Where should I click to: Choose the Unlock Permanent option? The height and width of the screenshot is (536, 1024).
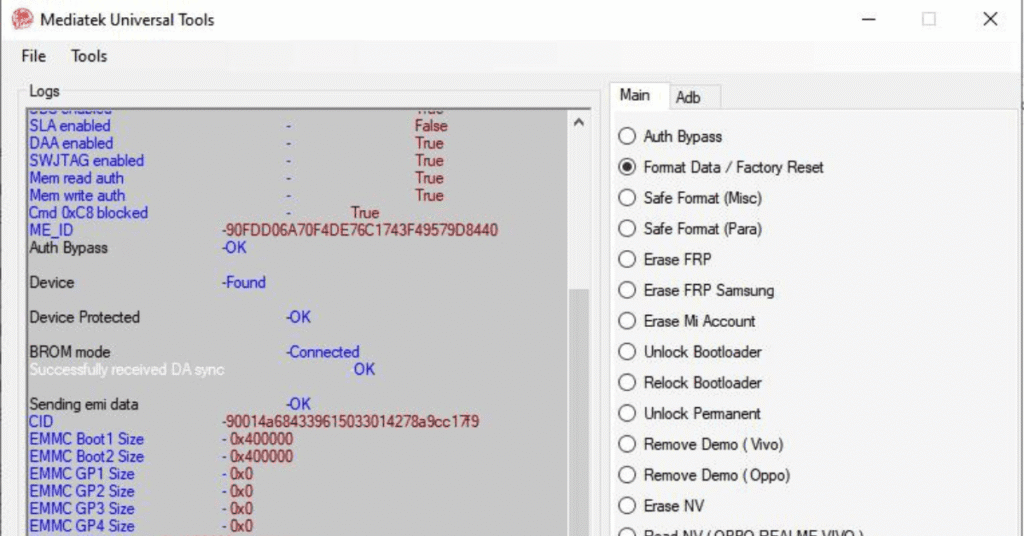point(690,413)
